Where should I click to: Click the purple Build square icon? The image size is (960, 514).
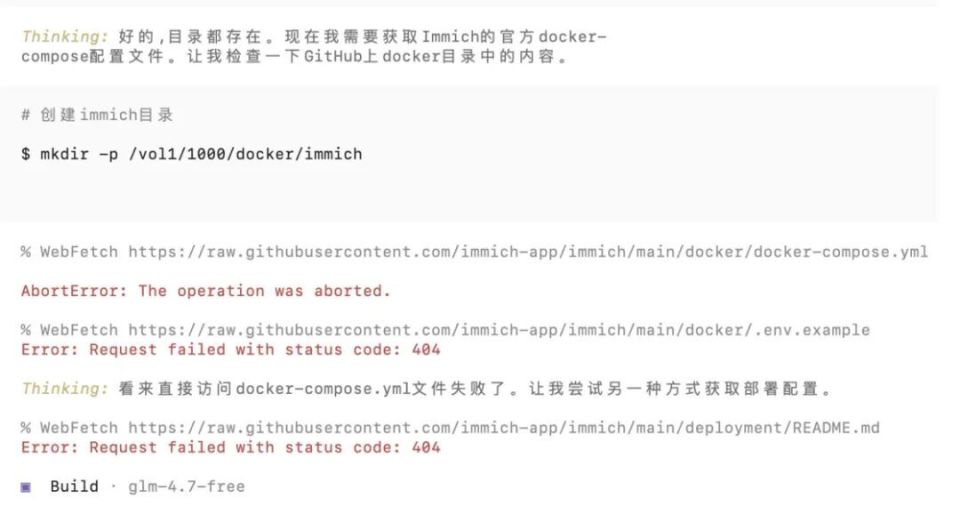[x=27, y=487]
